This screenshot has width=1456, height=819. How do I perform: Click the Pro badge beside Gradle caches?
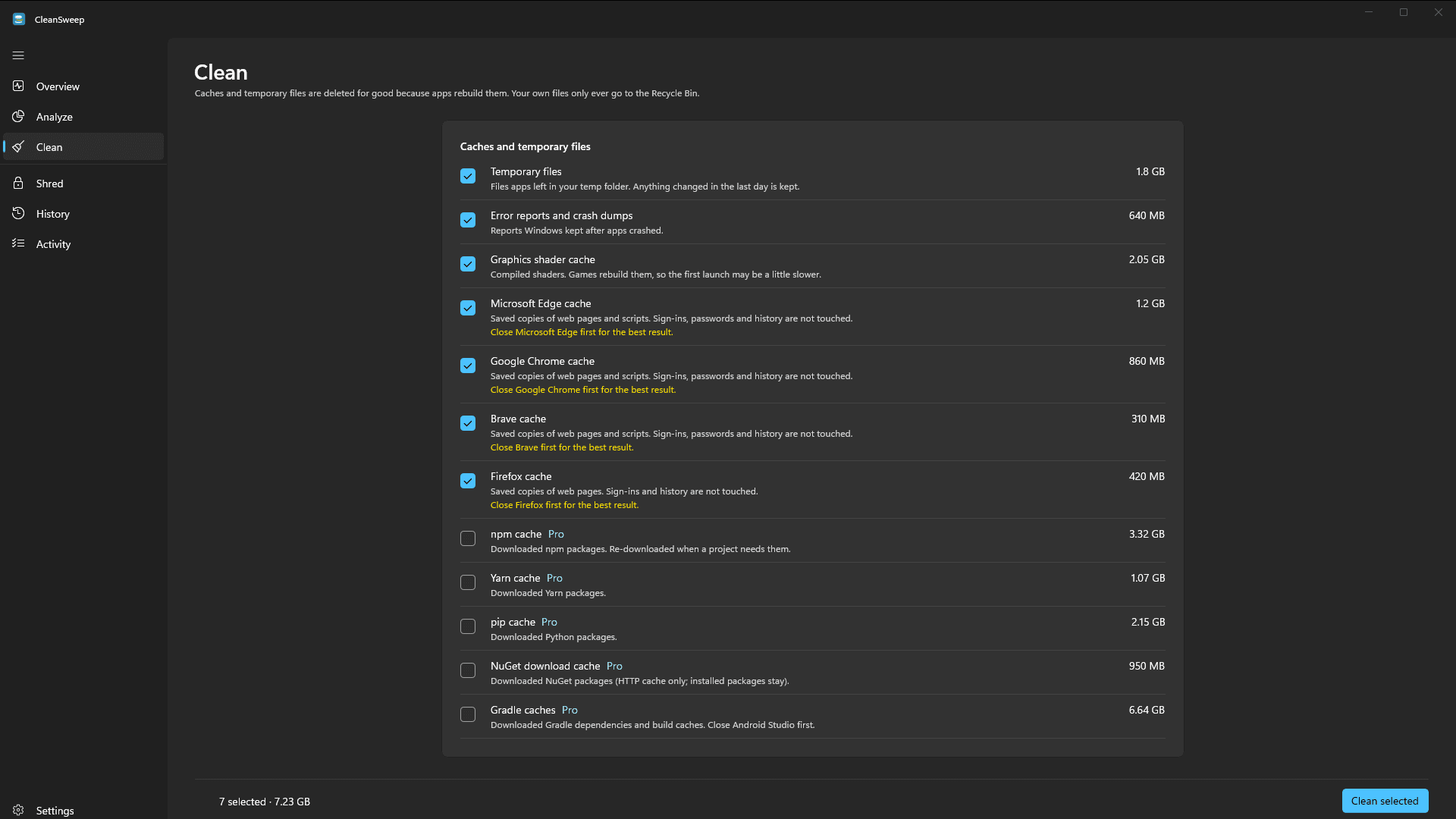(x=570, y=710)
